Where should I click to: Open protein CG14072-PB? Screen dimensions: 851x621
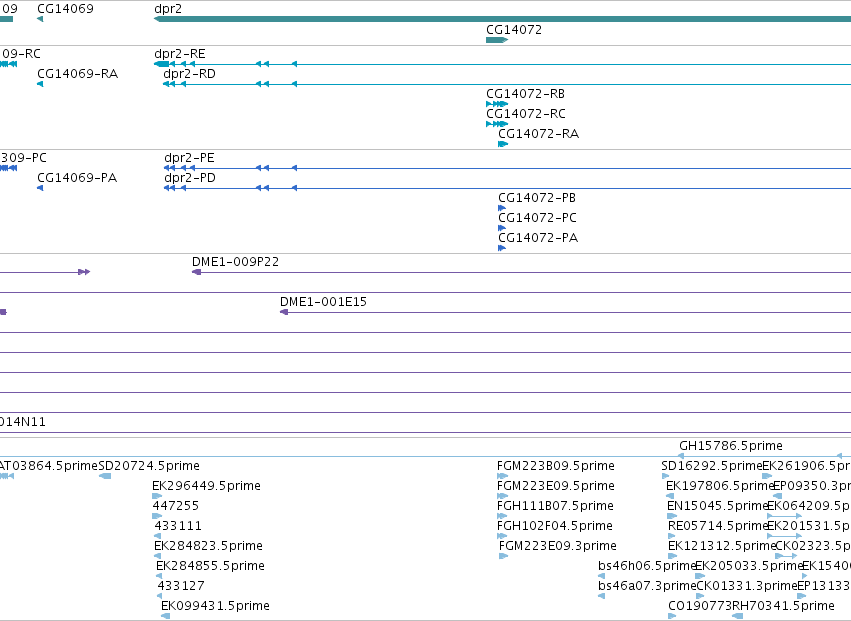coord(537,198)
